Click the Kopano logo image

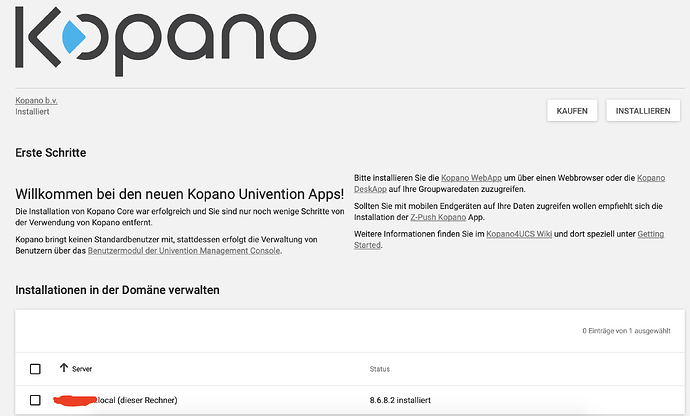click(166, 41)
